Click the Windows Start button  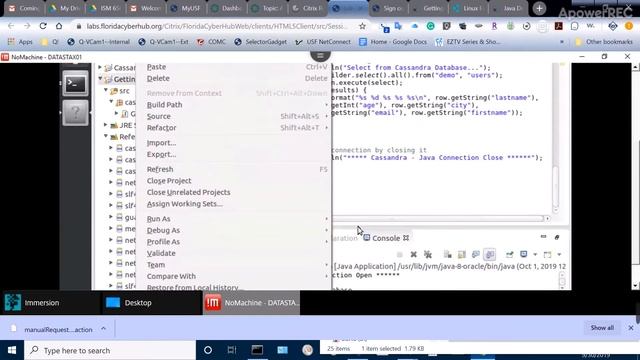pyautogui.click(x=12, y=350)
